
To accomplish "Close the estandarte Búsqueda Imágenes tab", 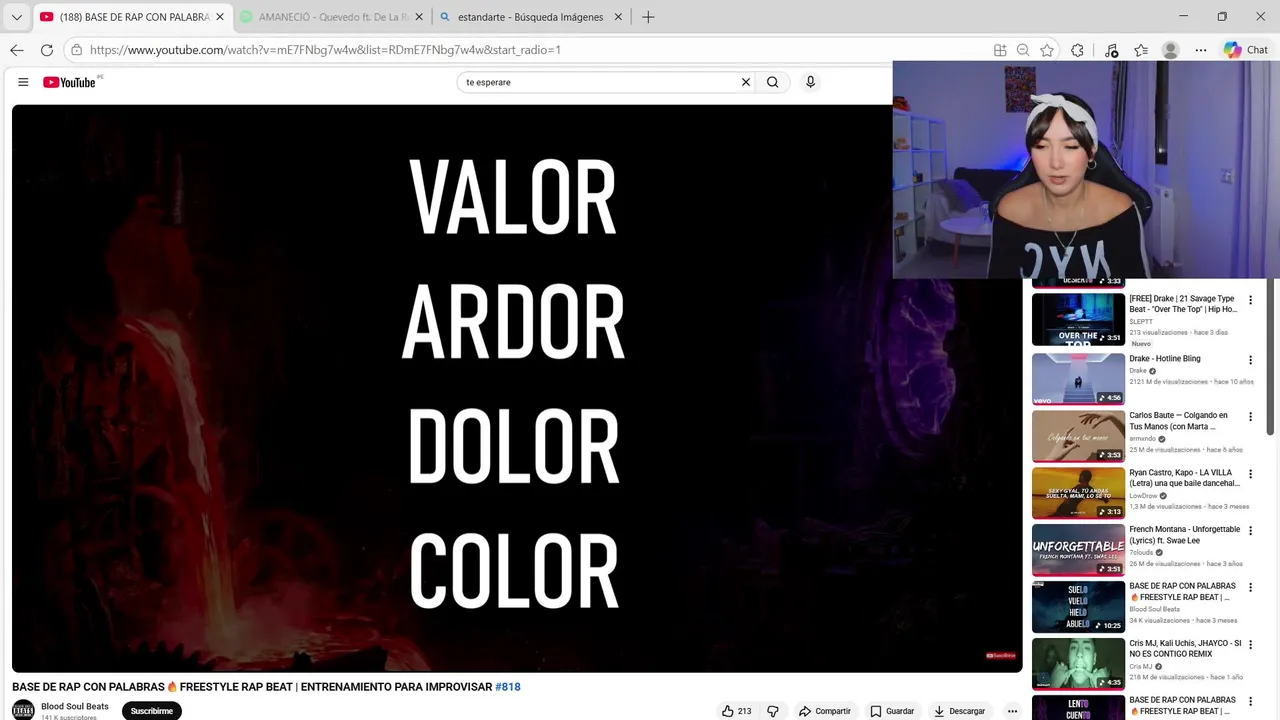I will (x=618, y=17).
